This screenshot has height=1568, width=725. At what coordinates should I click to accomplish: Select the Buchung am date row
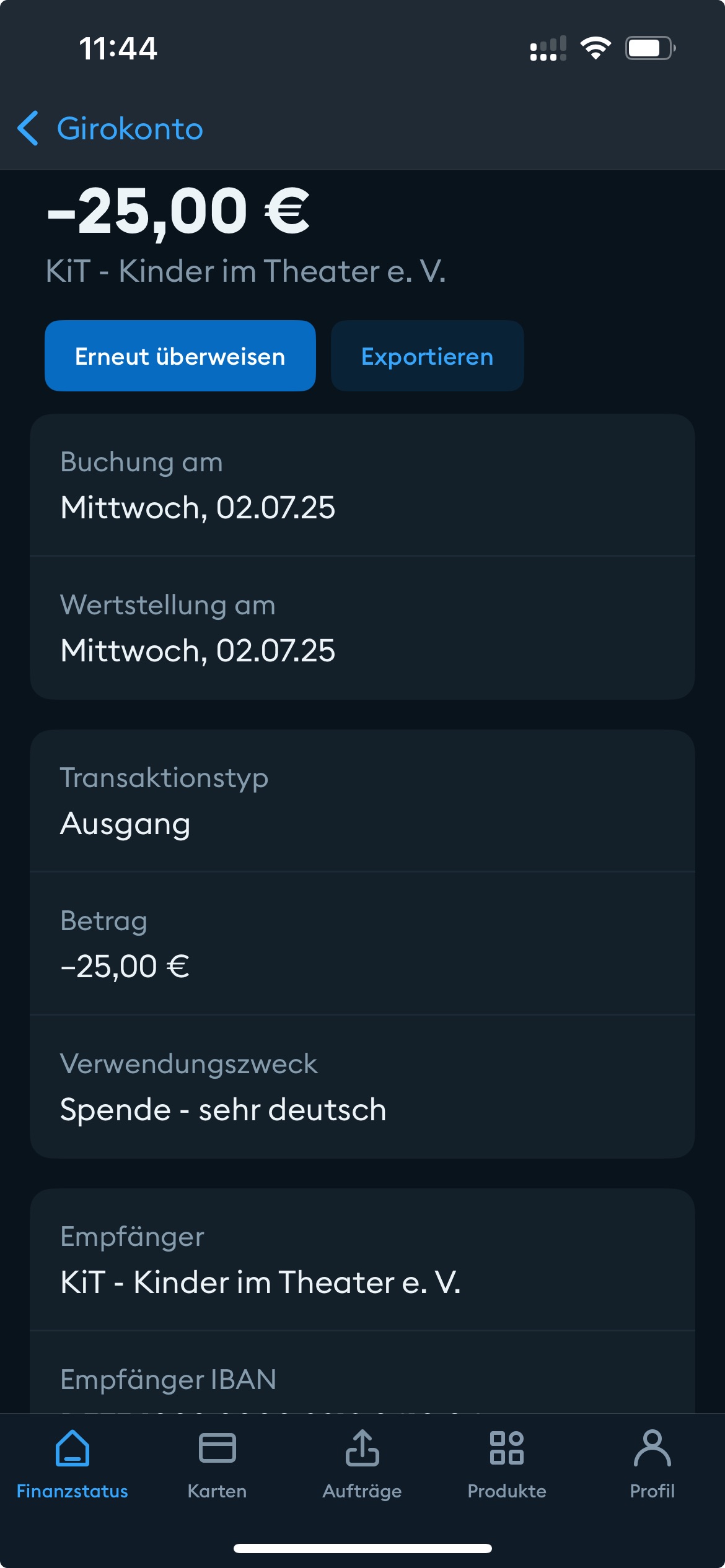[x=362, y=486]
